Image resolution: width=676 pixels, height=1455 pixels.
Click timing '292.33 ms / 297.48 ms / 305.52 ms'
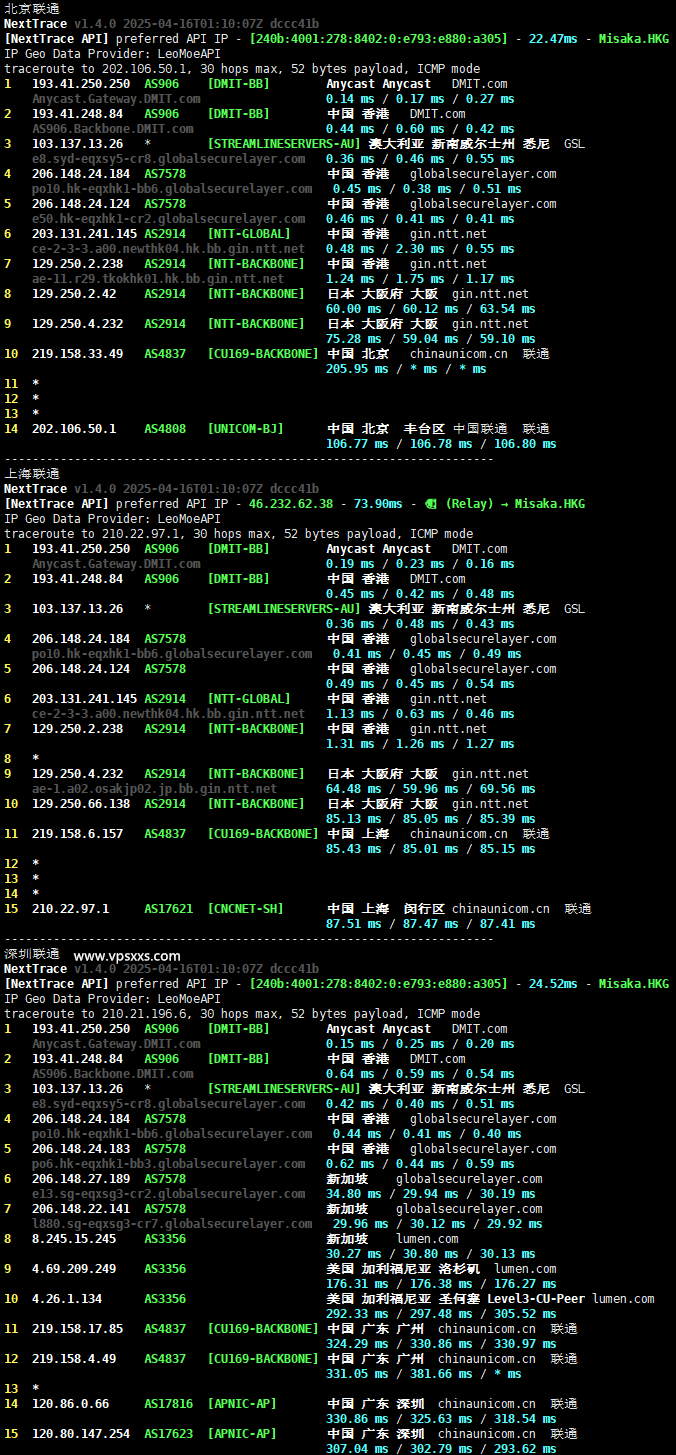441,1314
